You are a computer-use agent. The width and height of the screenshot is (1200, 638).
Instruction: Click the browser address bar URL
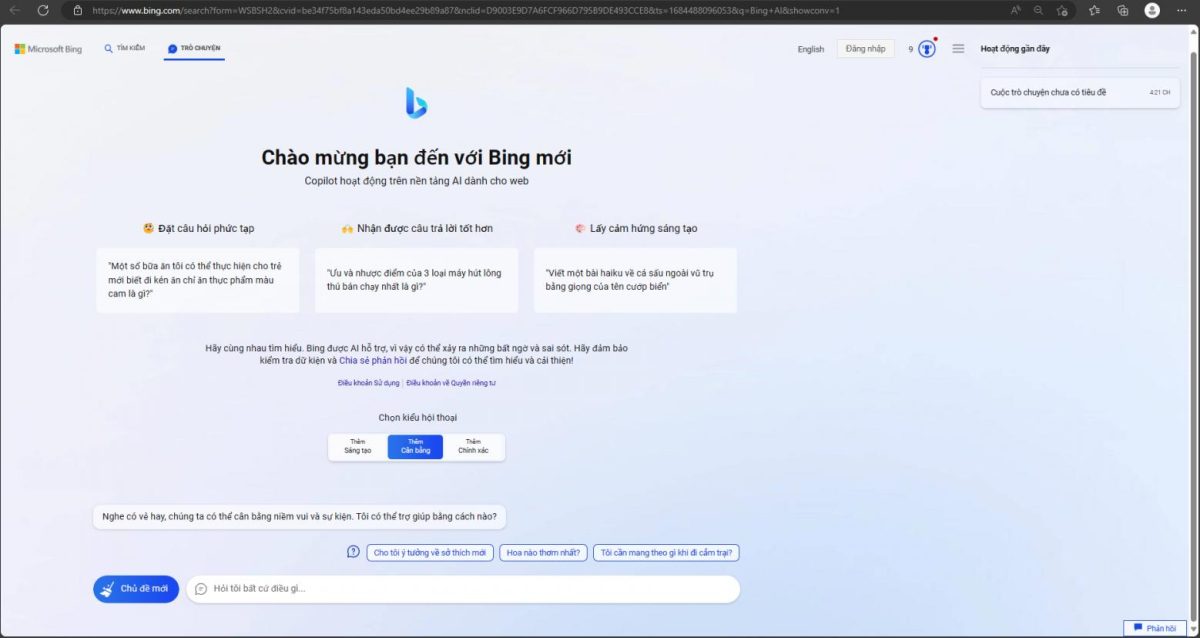pyautogui.click(x=465, y=10)
